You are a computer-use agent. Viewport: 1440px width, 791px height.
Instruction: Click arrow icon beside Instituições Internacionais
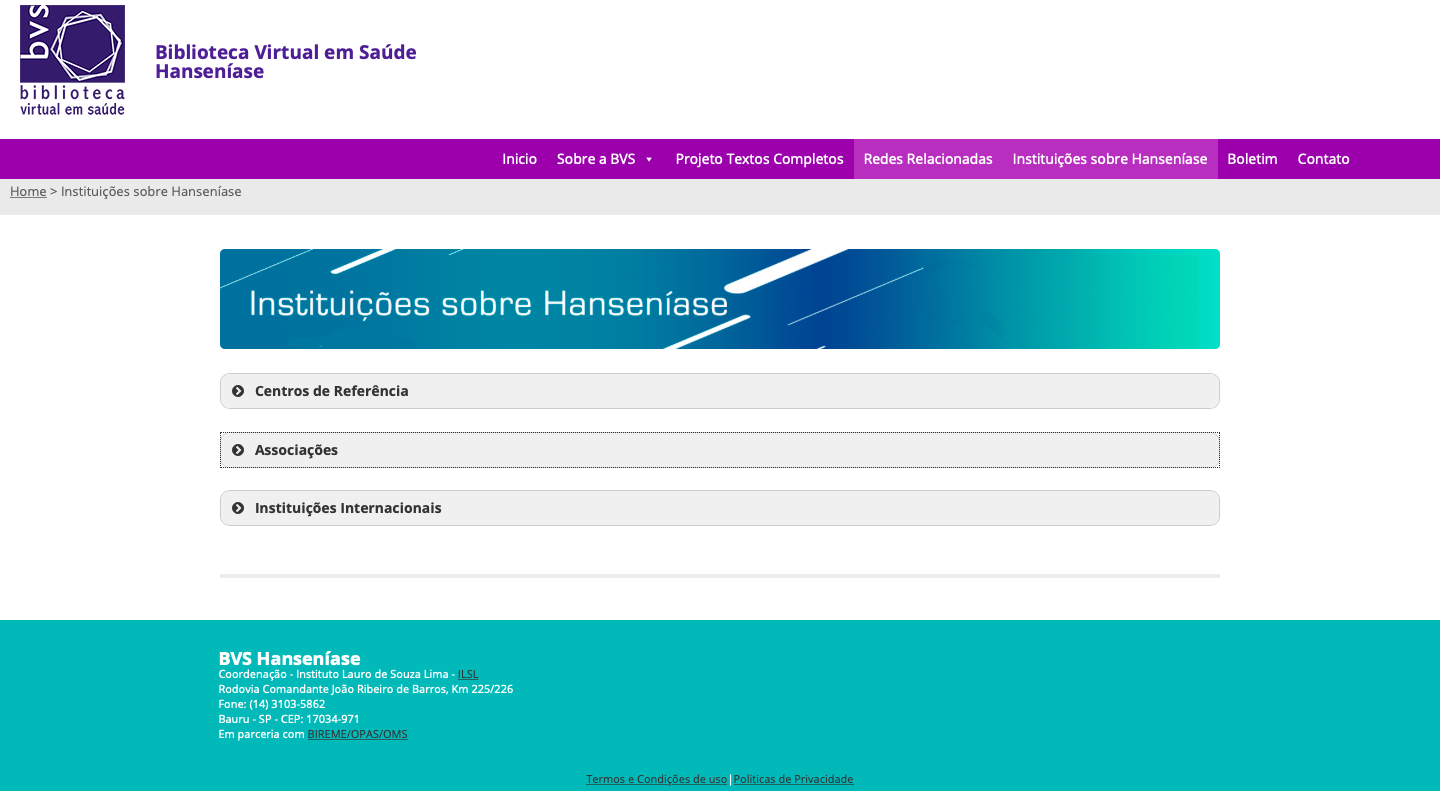(238, 508)
